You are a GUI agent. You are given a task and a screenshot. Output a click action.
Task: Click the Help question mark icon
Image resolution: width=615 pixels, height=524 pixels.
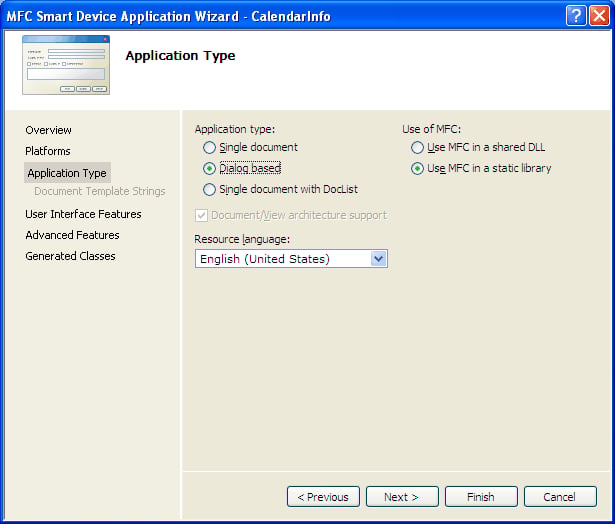(x=575, y=16)
